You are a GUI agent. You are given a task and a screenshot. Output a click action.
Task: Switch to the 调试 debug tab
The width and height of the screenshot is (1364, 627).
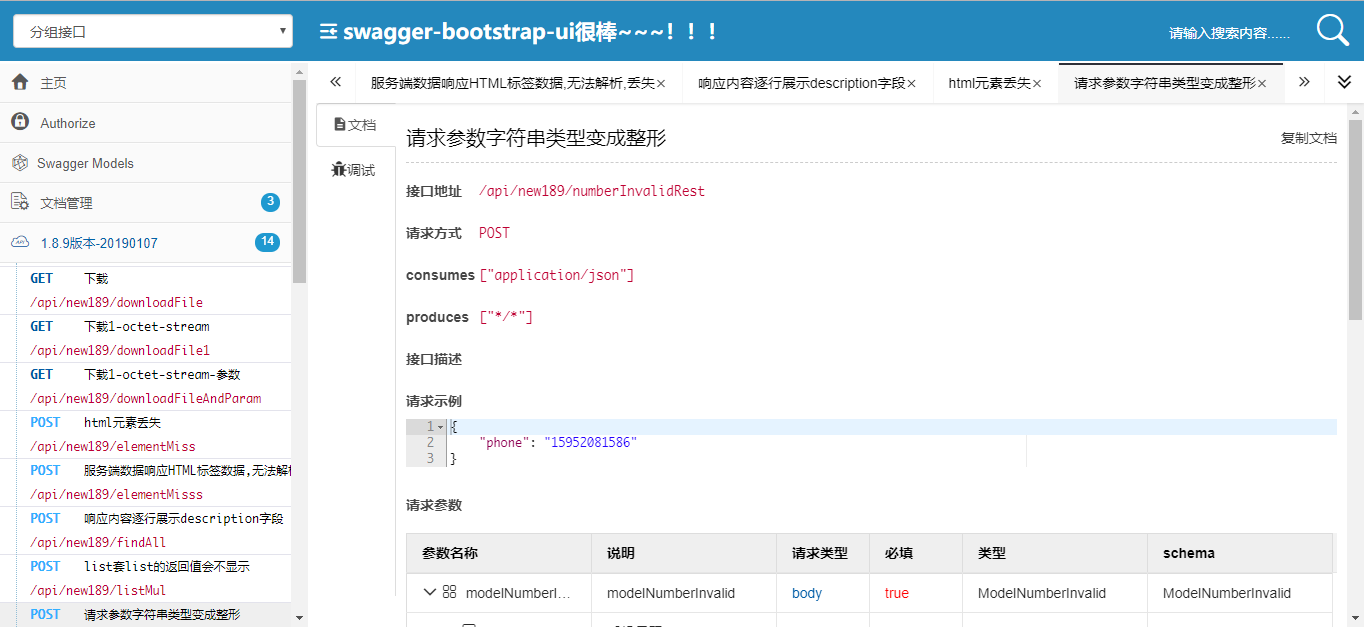pyautogui.click(x=354, y=170)
